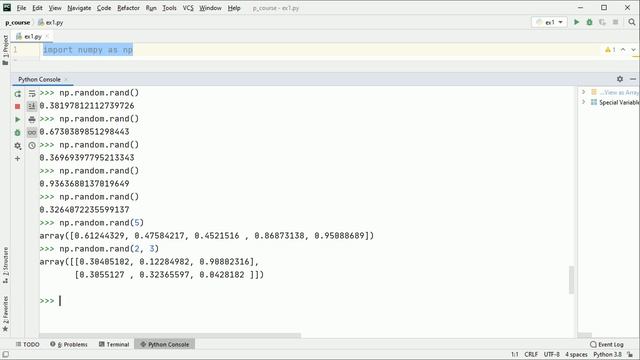Open the File menu
This screenshot has width=640, height=360.
21,8
